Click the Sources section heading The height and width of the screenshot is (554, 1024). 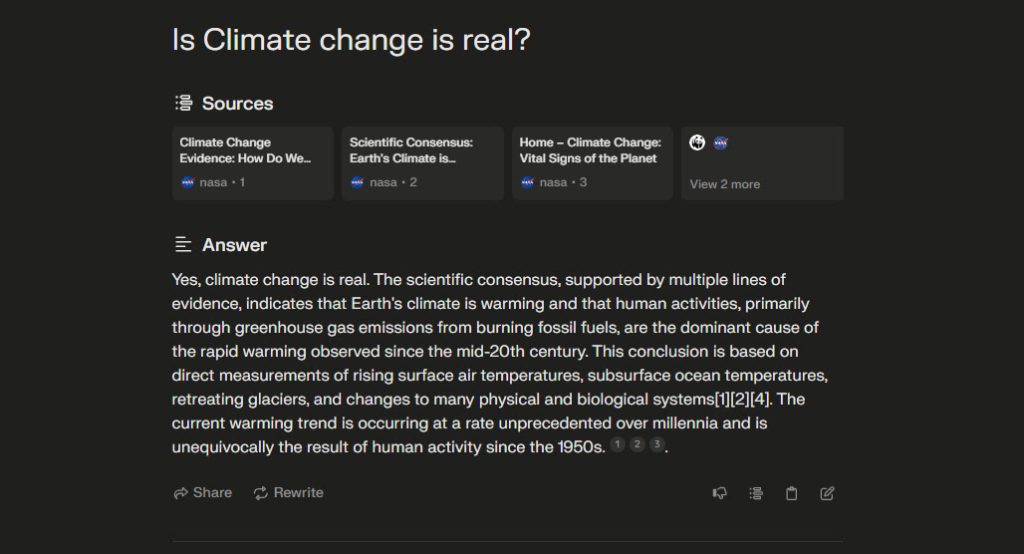coord(237,103)
